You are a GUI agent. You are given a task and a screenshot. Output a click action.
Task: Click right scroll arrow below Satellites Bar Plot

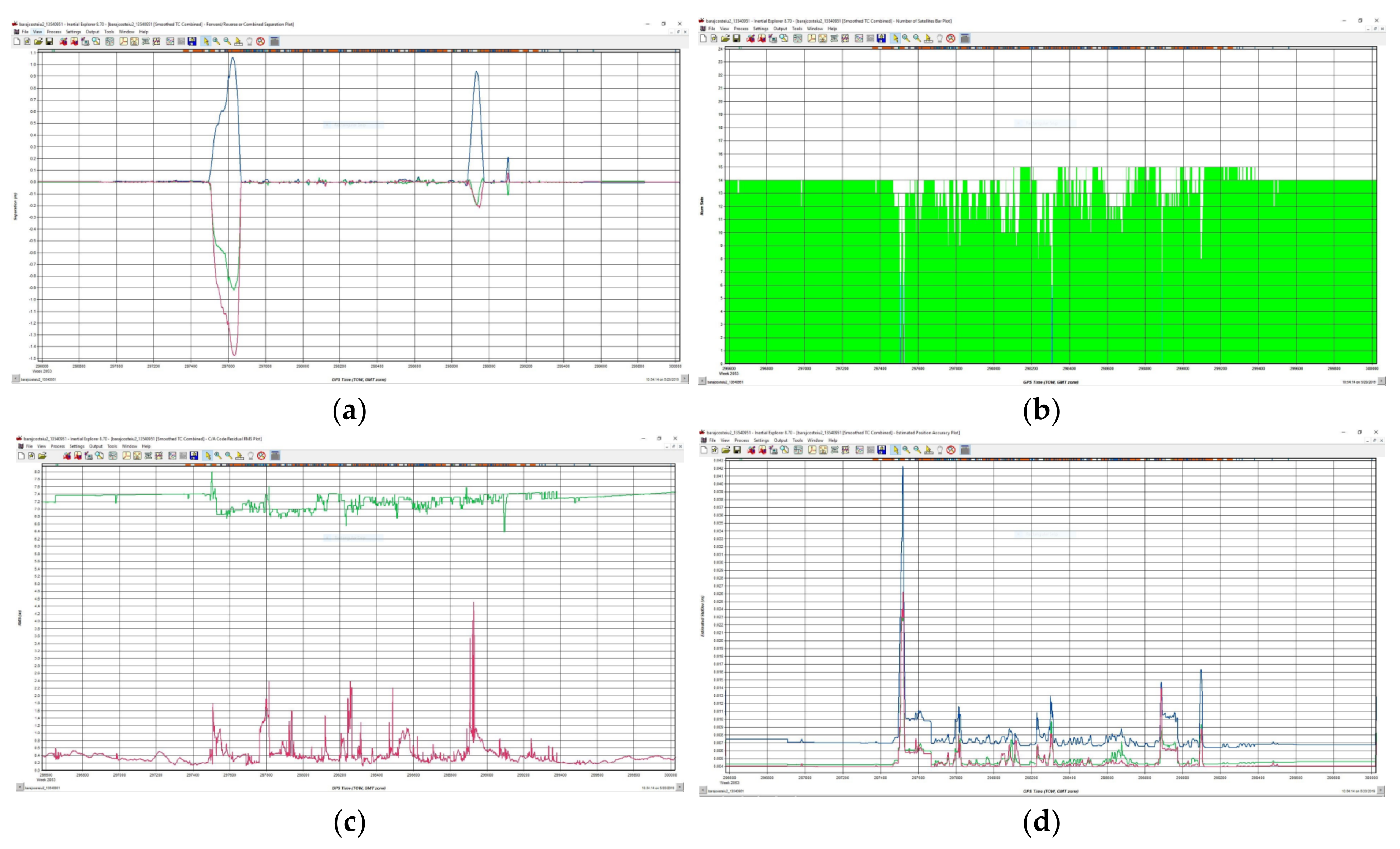coord(1381,381)
